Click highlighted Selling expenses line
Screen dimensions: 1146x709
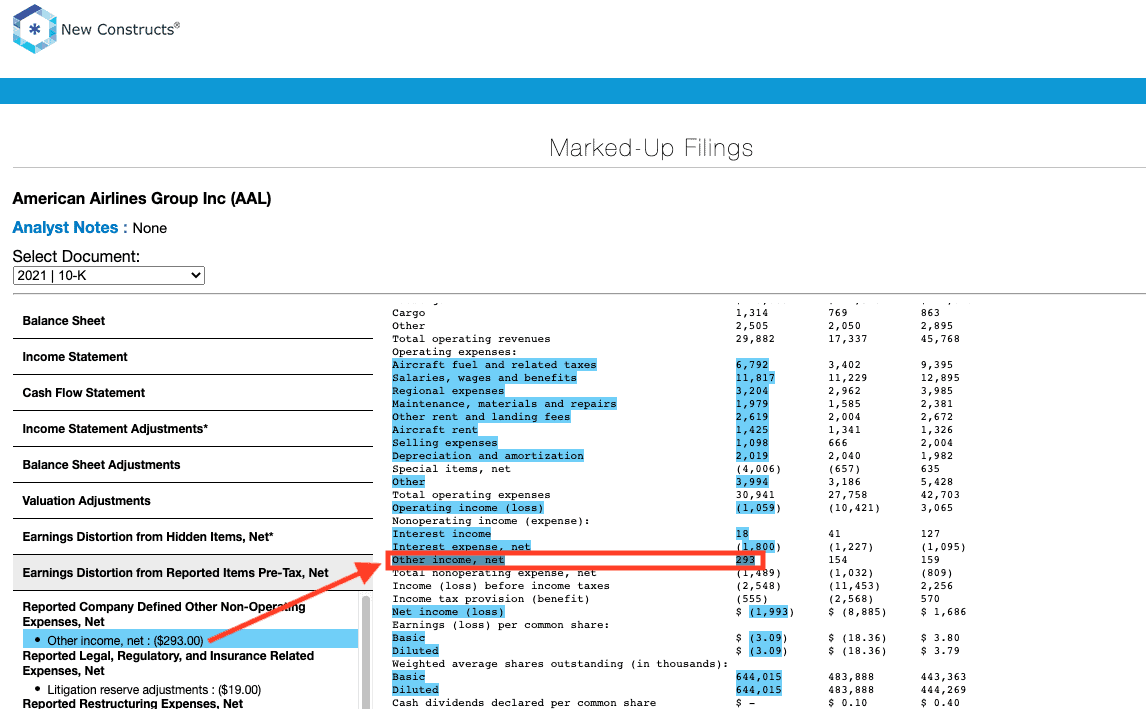444,443
